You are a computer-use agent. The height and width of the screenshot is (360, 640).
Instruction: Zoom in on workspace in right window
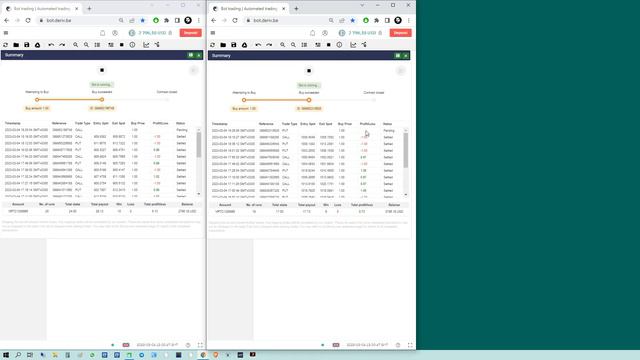(282, 45)
